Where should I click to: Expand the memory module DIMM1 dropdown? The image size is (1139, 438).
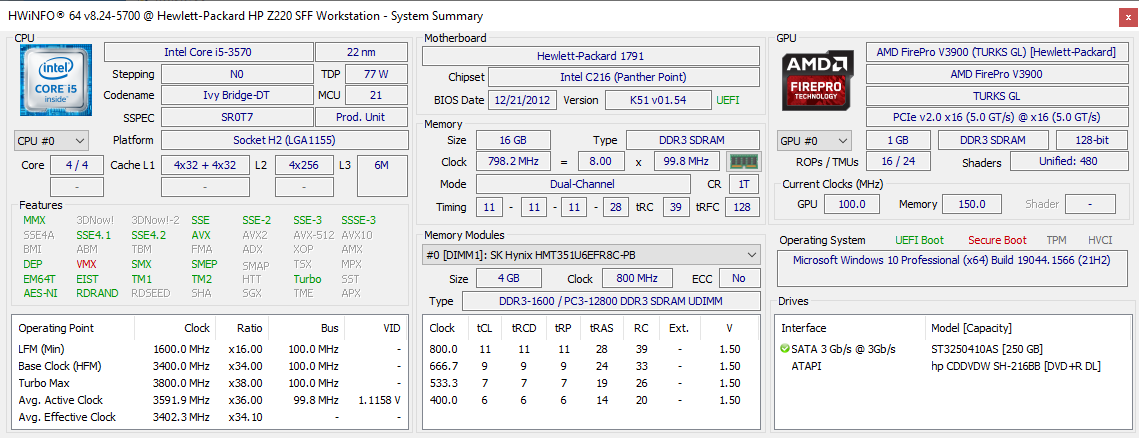(x=591, y=255)
